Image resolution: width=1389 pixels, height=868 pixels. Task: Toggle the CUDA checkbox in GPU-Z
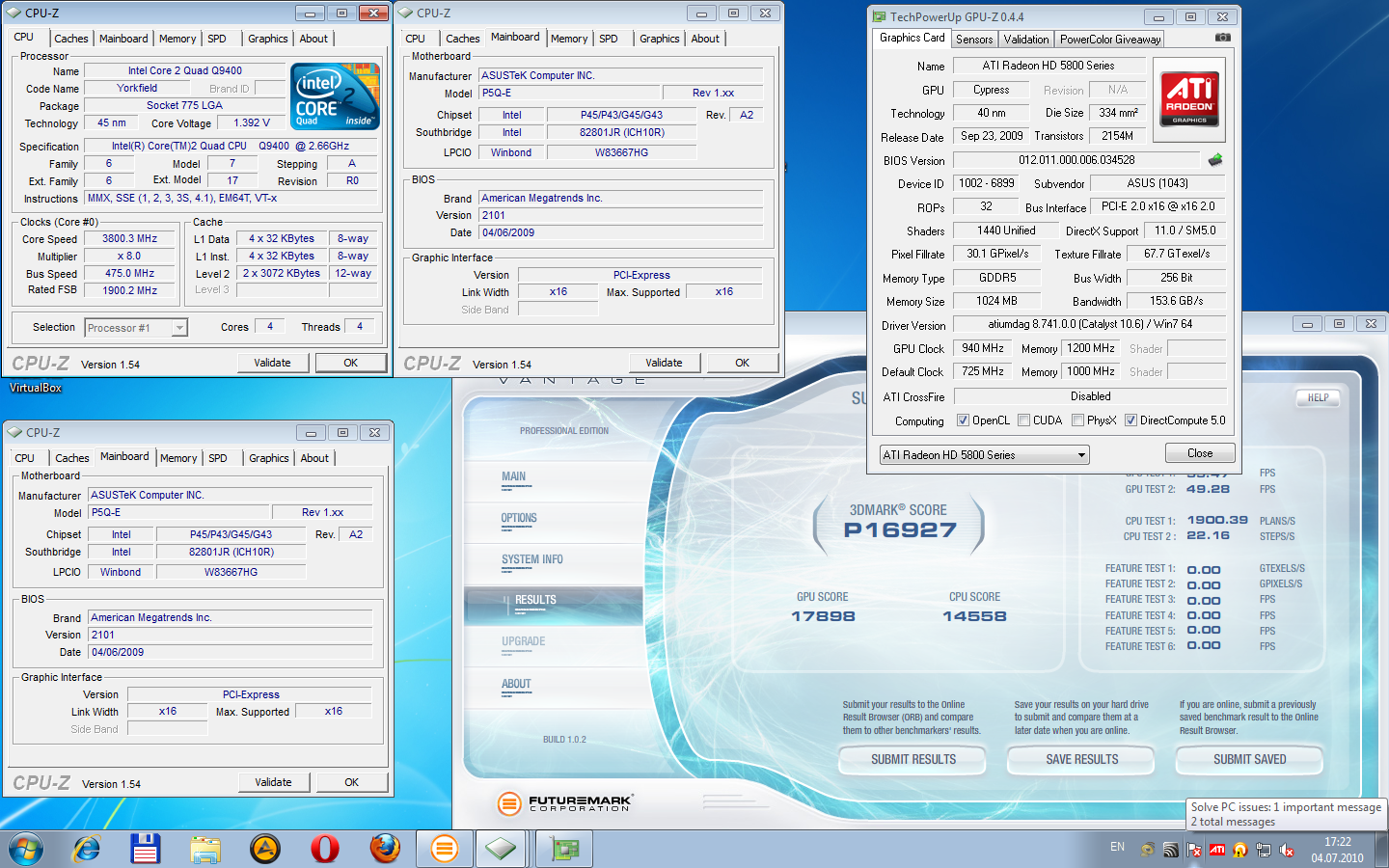[x=1023, y=420]
